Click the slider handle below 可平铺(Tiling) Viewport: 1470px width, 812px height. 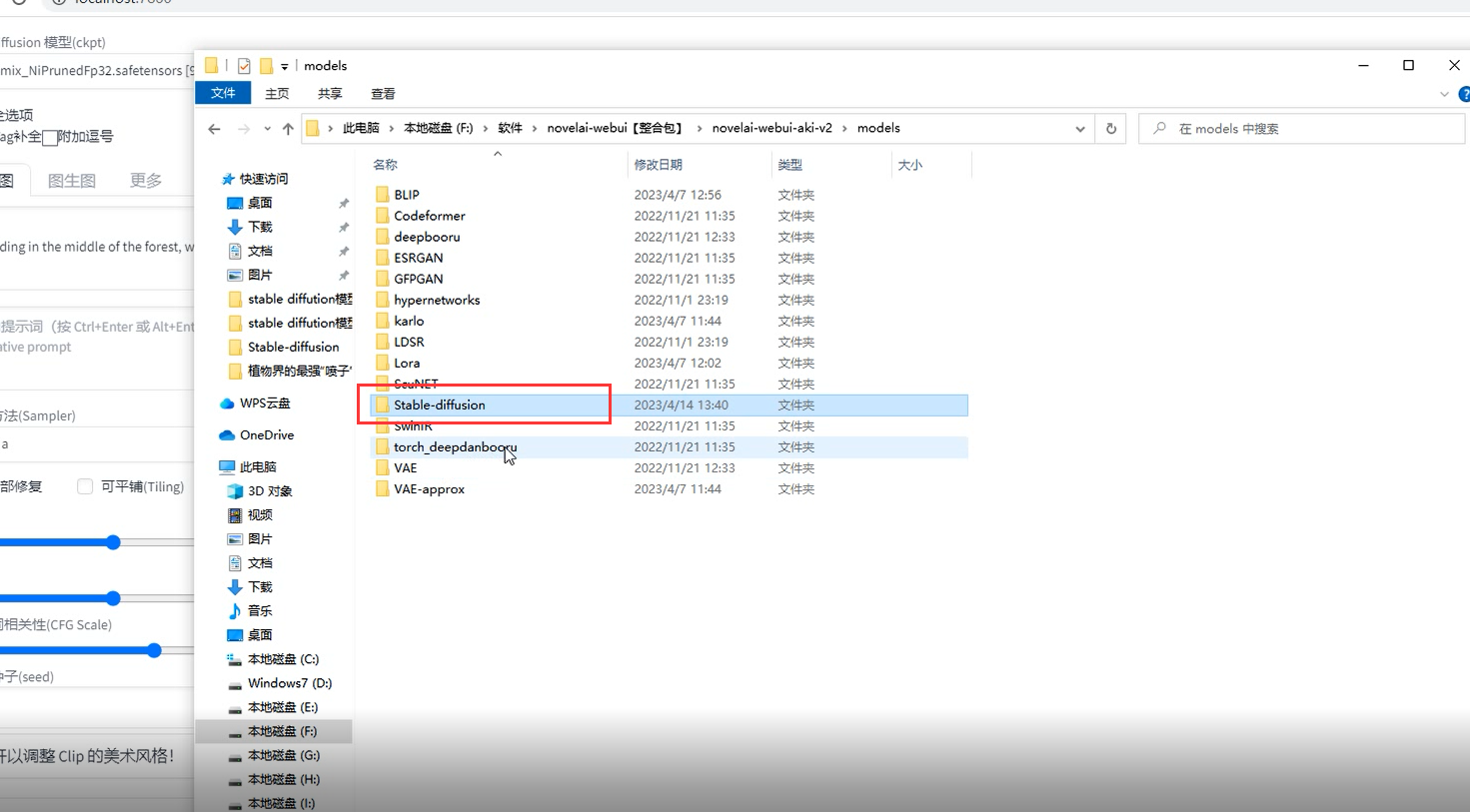[113, 542]
